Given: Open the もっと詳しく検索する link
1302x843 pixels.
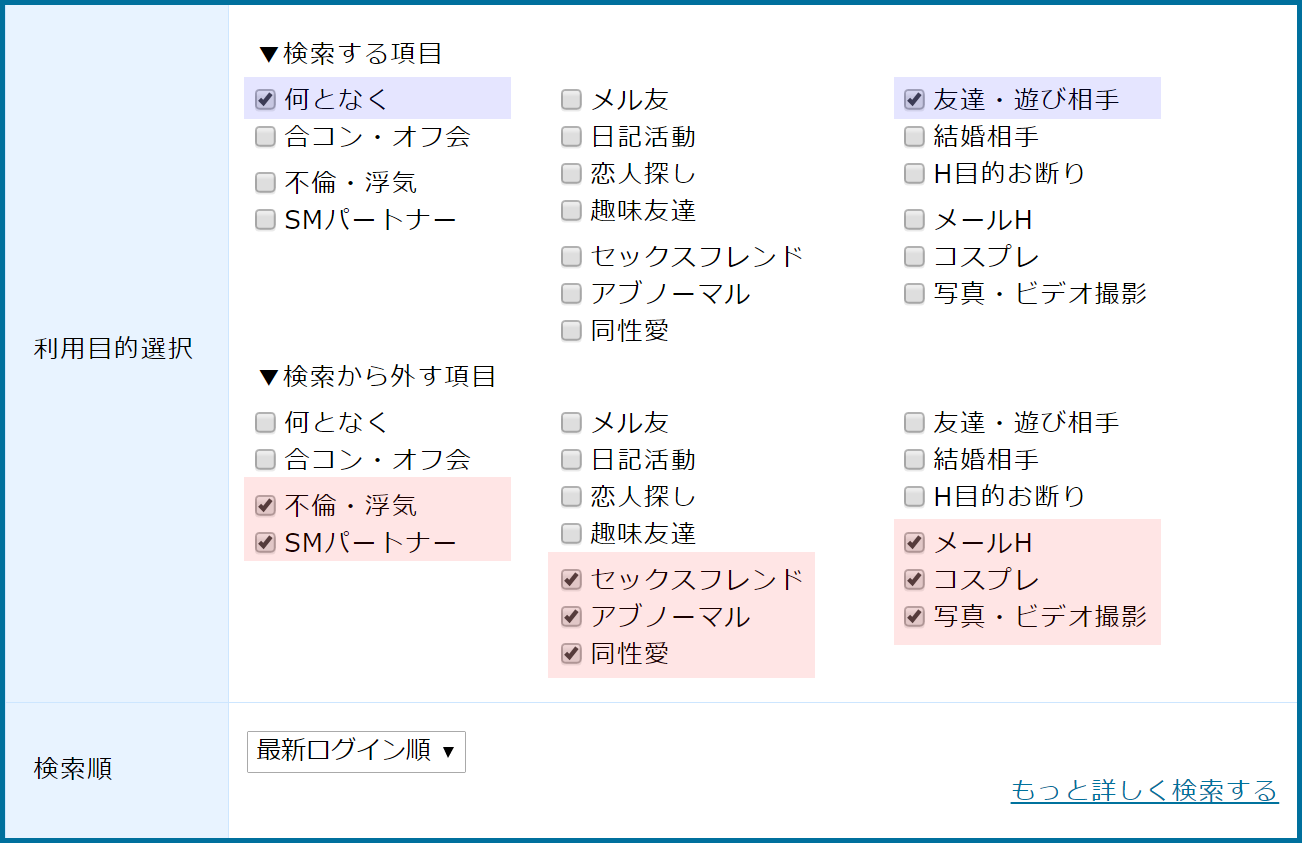Looking at the screenshot, I should [x=1144, y=790].
